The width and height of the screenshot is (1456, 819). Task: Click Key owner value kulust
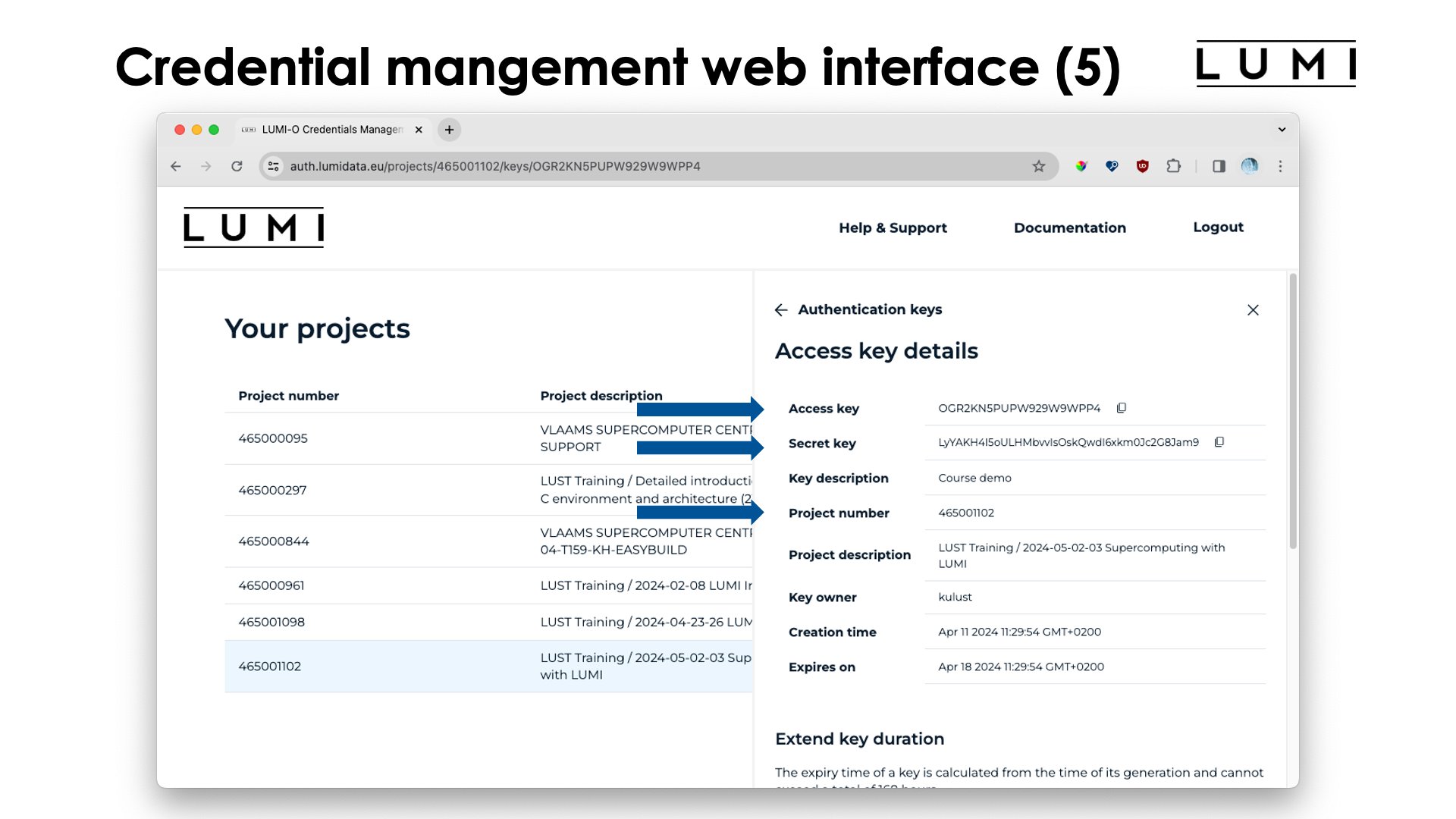click(x=955, y=597)
